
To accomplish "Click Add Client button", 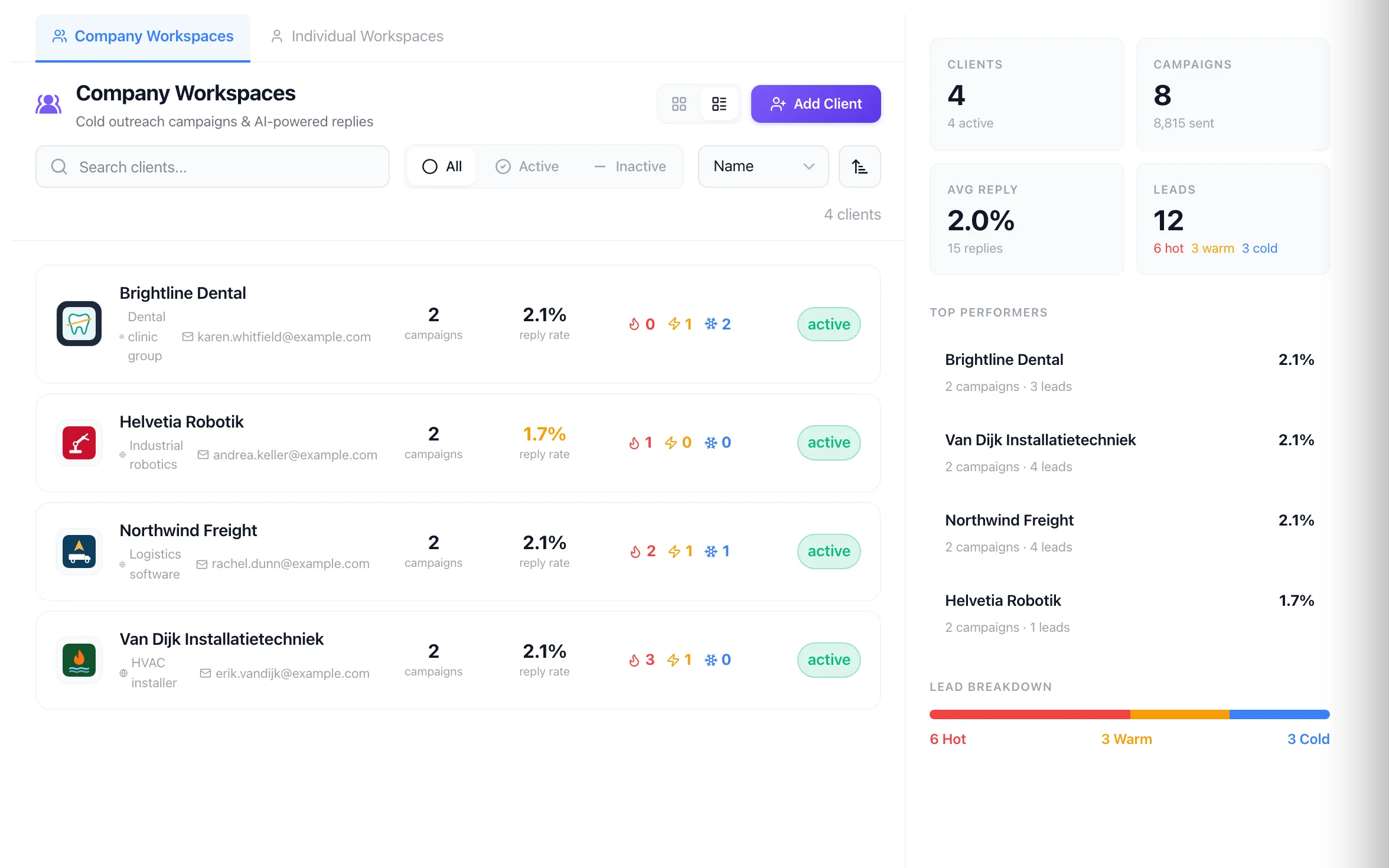I will pyautogui.click(x=816, y=104).
